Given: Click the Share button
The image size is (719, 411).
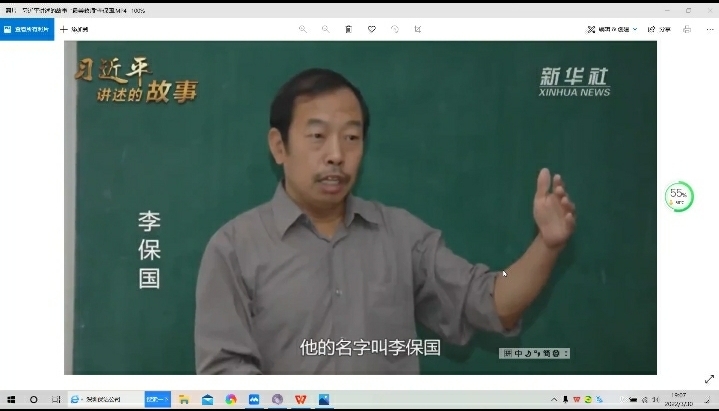Looking at the screenshot, I should pos(660,29).
